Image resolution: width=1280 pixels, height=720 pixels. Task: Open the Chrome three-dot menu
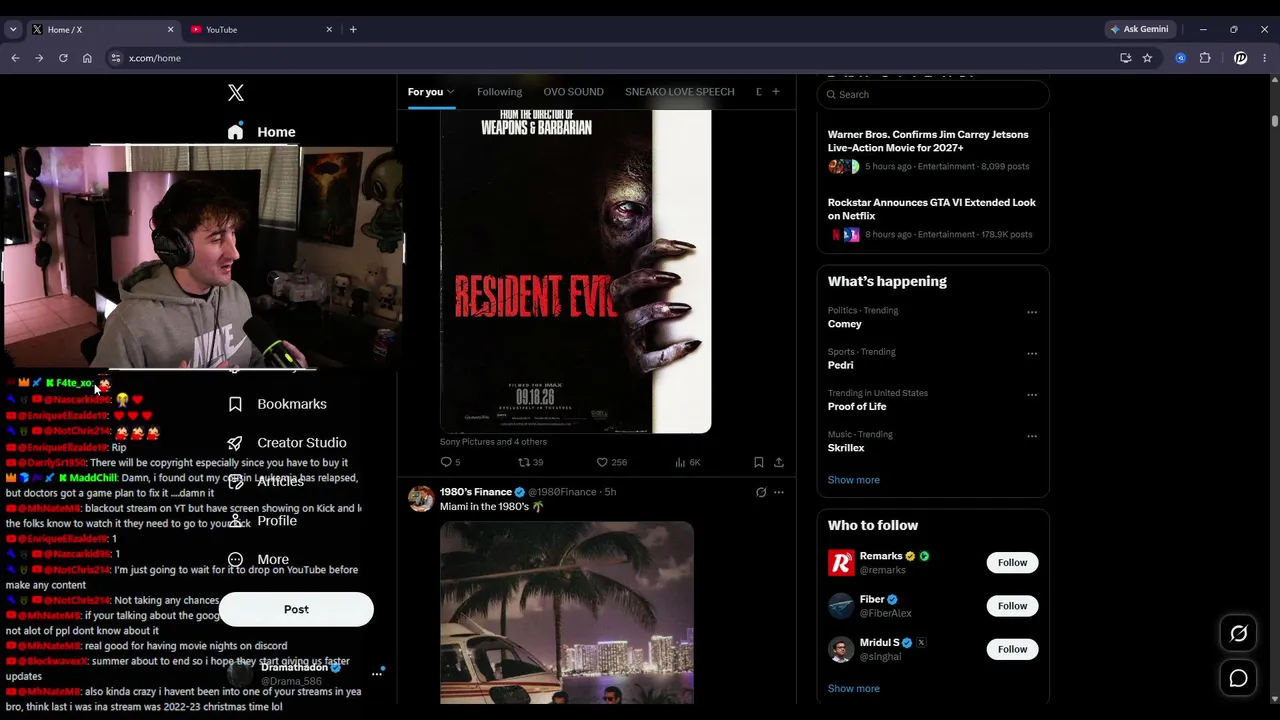1265,58
